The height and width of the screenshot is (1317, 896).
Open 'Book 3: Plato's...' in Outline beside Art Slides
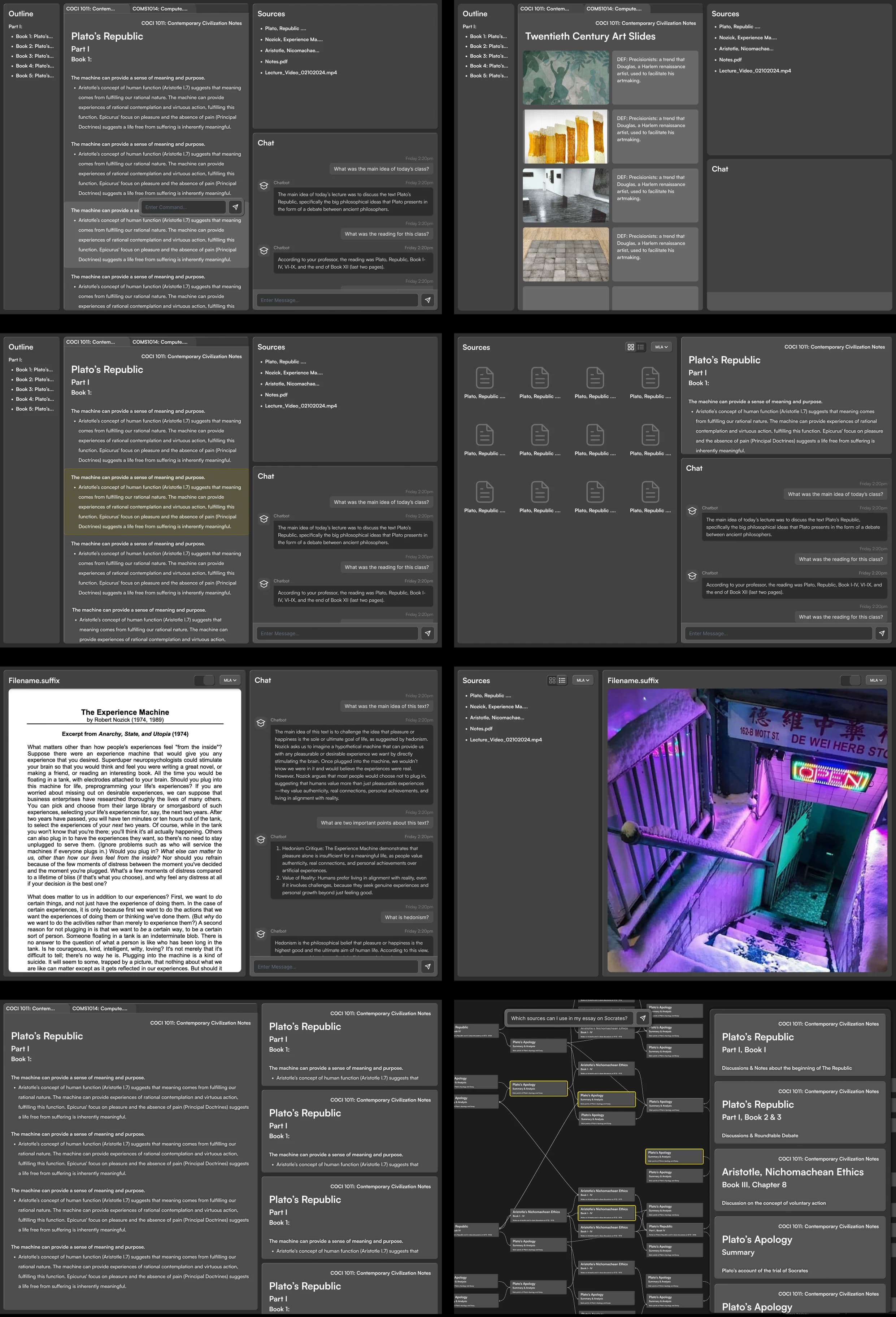(x=488, y=56)
